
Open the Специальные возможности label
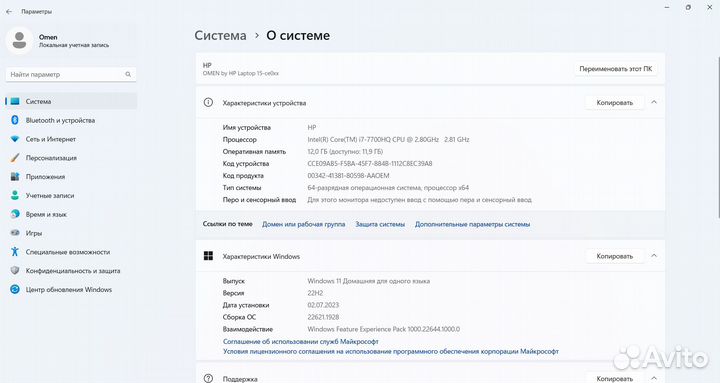pos(68,252)
